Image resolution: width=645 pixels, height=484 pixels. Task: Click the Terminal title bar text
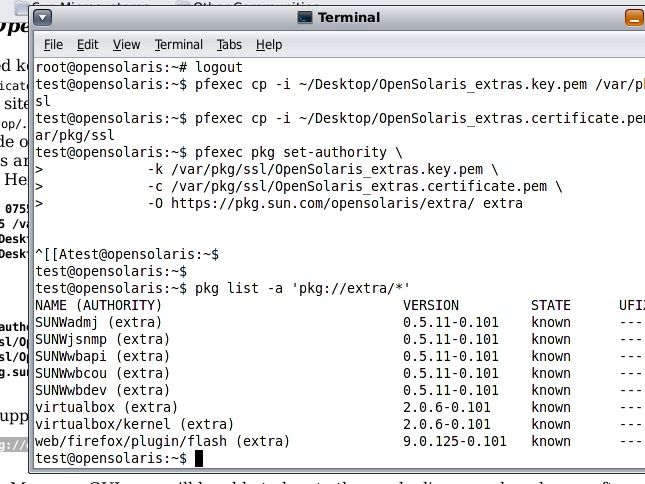pos(349,18)
